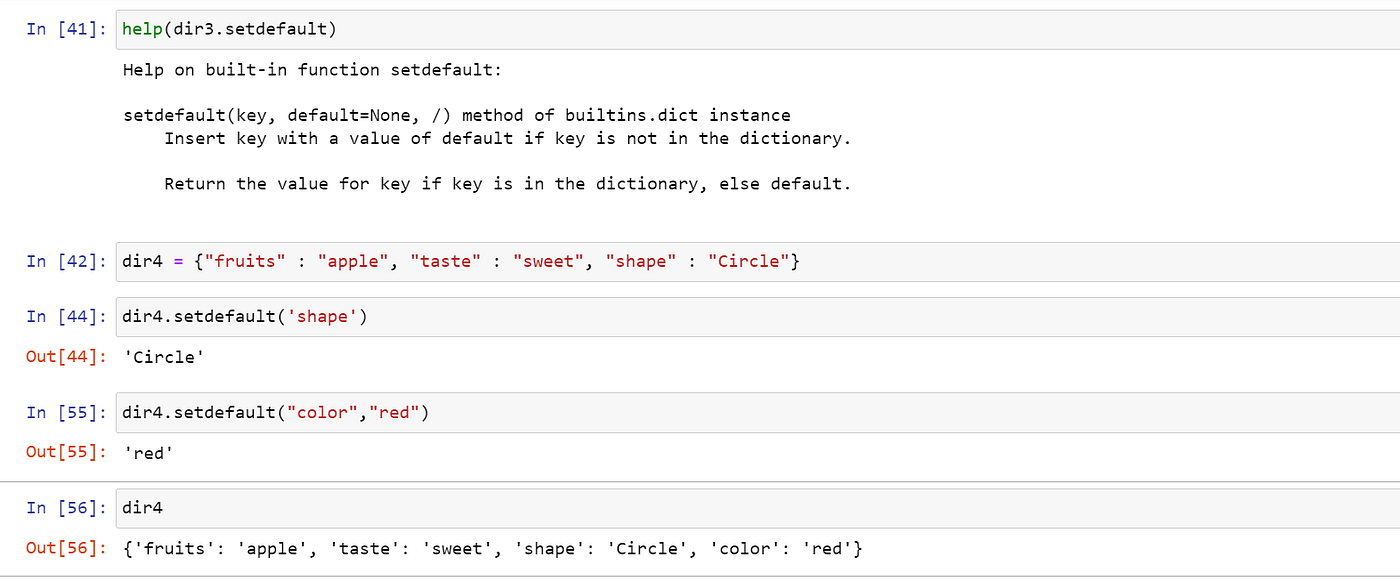Click the Out[55] output prompt
The width and height of the screenshot is (1400, 580).
66,452
